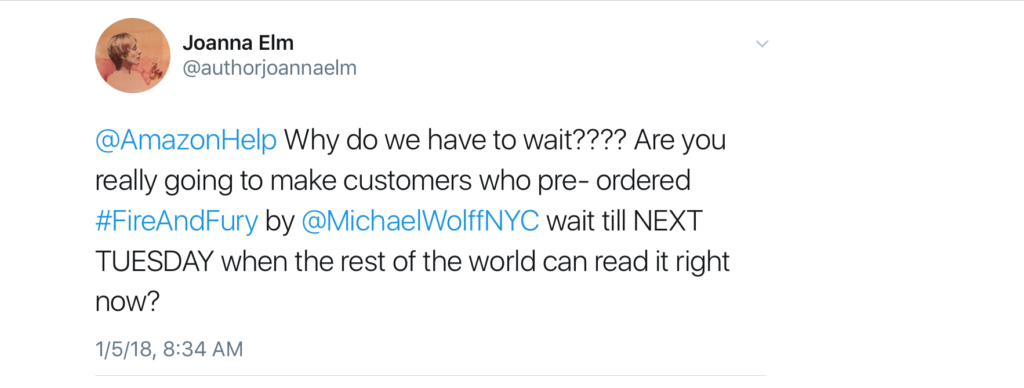Click the "pre- ordered" text

pos(613,182)
